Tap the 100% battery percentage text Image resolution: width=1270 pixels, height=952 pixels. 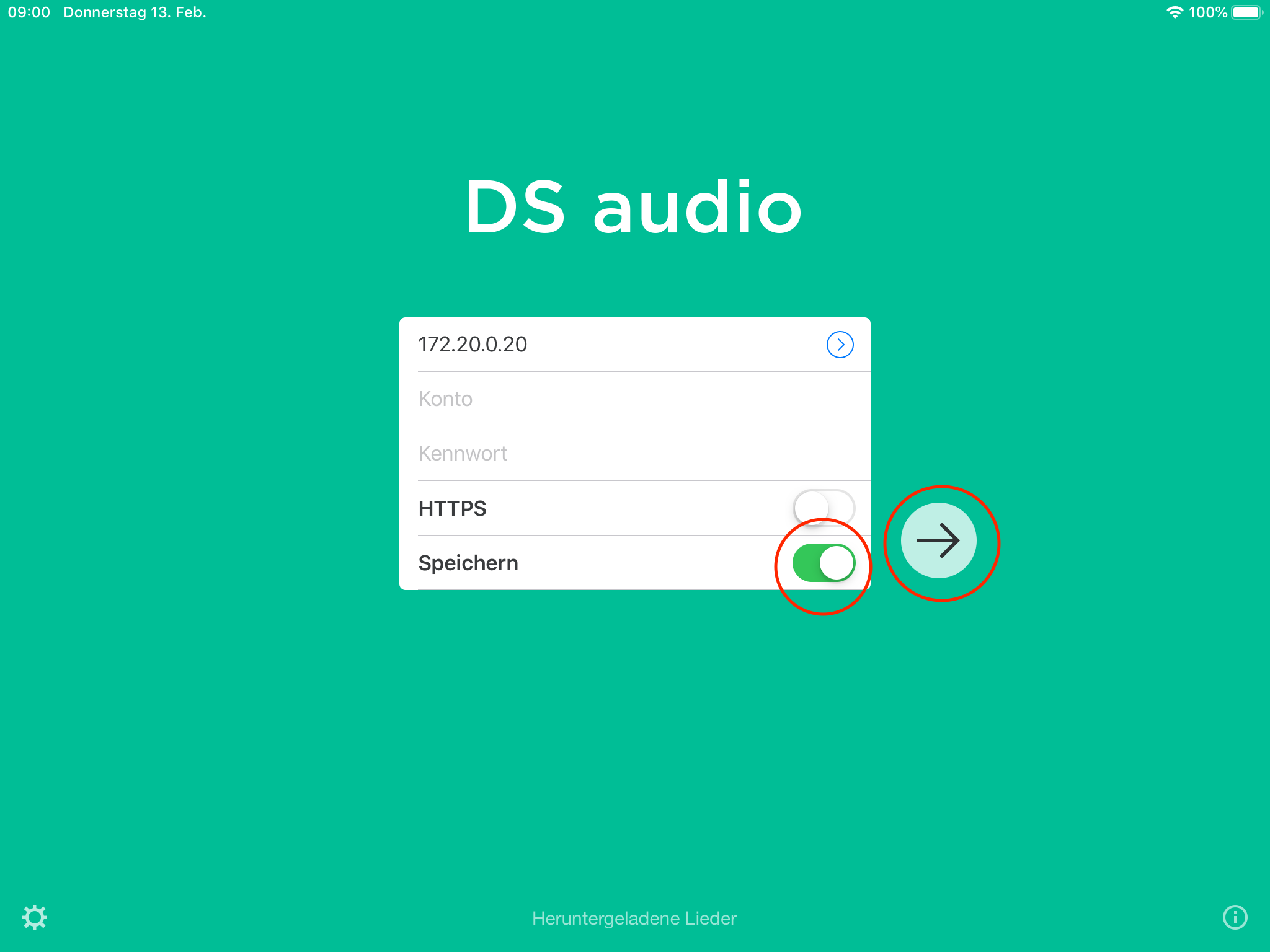tap(1207, 12)
